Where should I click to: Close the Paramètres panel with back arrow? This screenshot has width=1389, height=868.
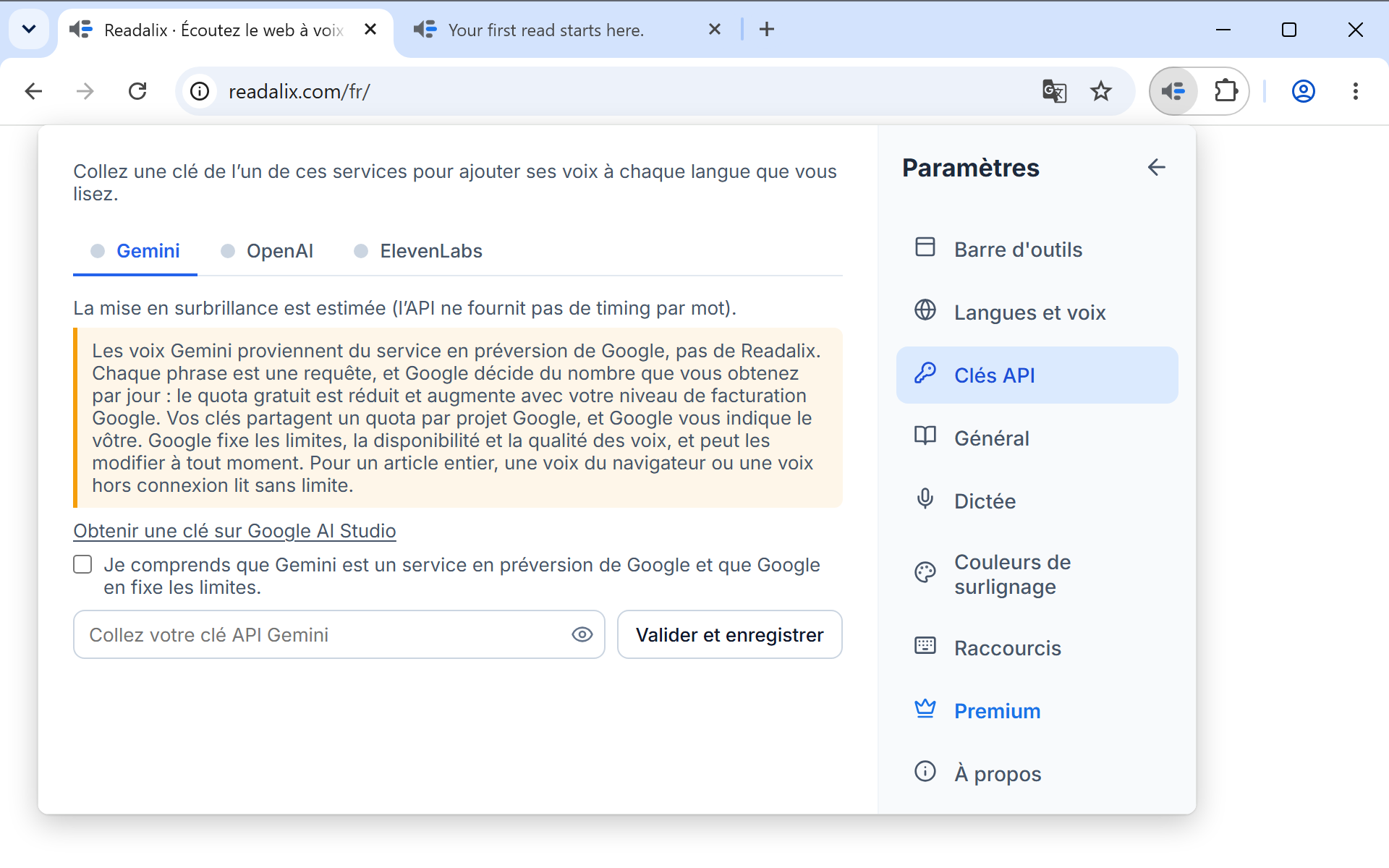(1157, 167)
